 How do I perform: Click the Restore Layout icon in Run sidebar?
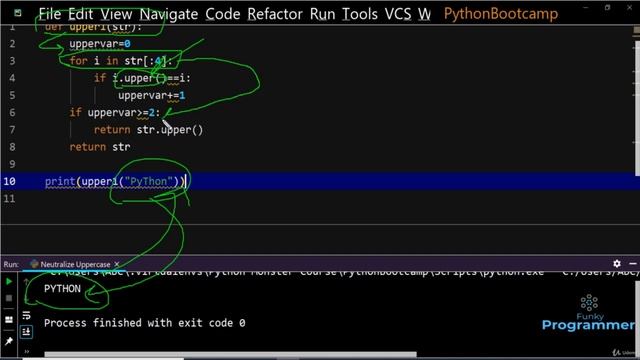point(9,320)
